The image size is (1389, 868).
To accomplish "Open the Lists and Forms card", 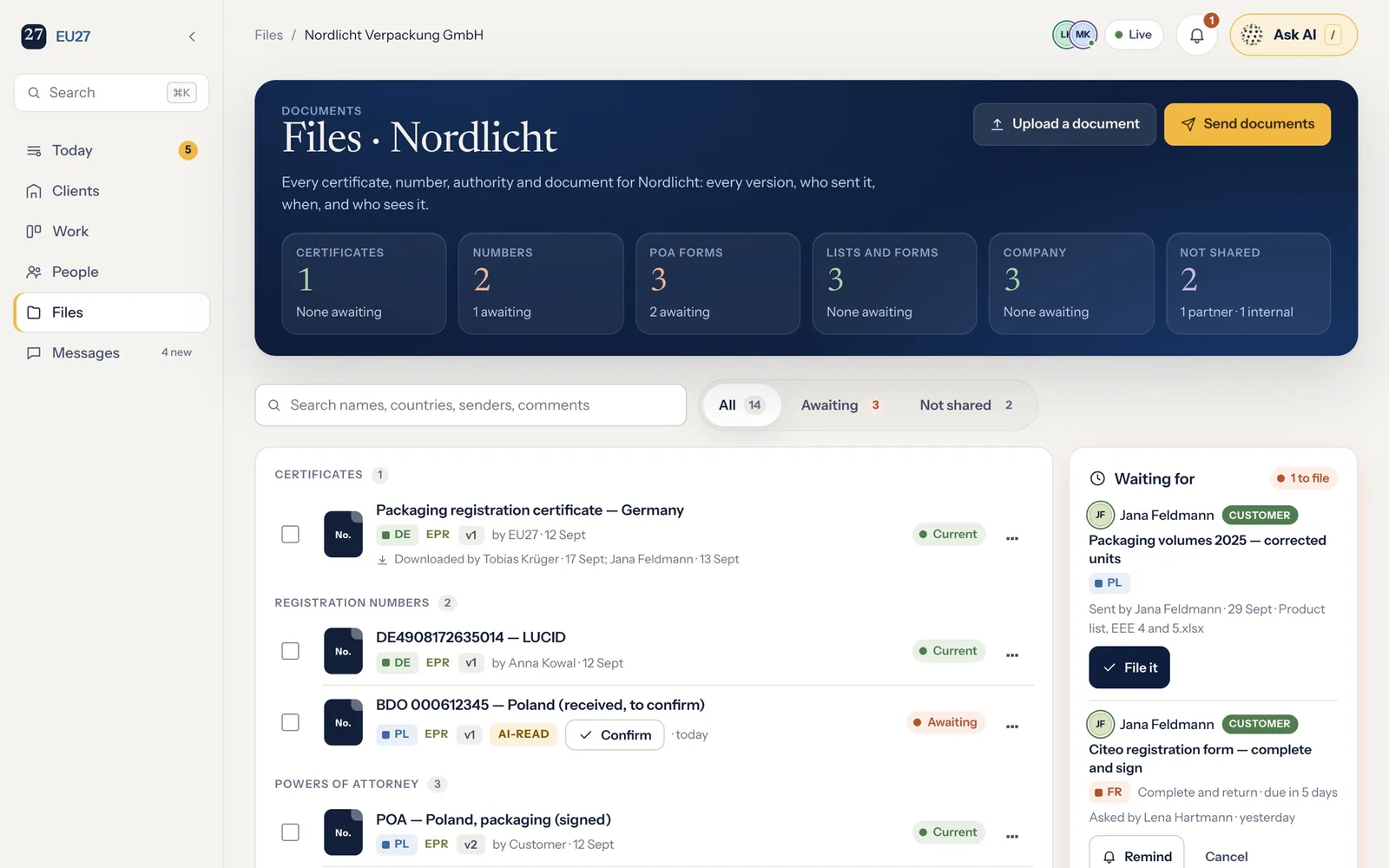I will (894, 283).
